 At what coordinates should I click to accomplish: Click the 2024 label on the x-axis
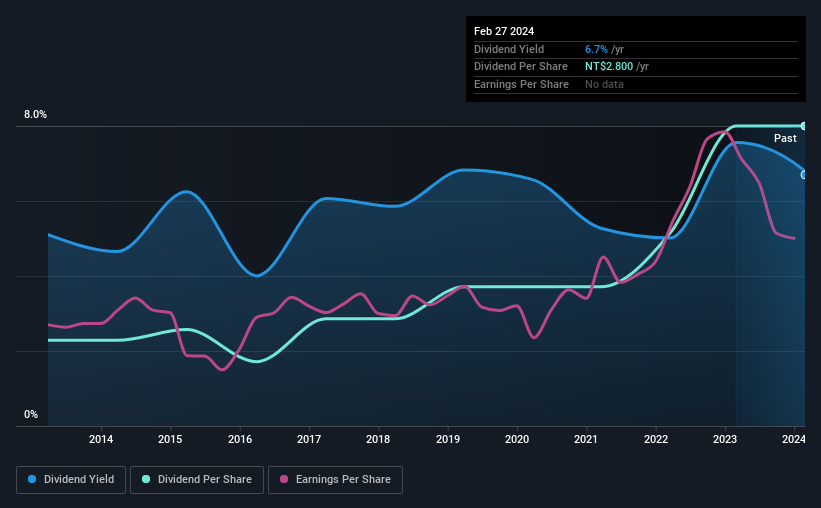pos(794,439)
